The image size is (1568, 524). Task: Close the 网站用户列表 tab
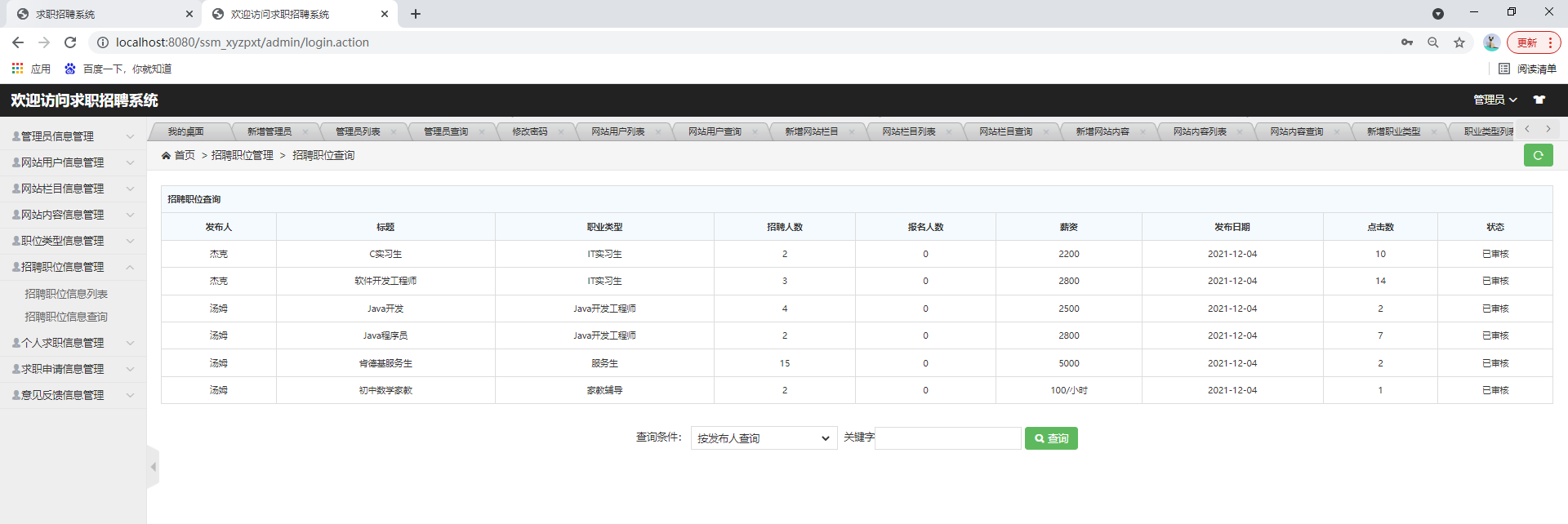(658, 131)
